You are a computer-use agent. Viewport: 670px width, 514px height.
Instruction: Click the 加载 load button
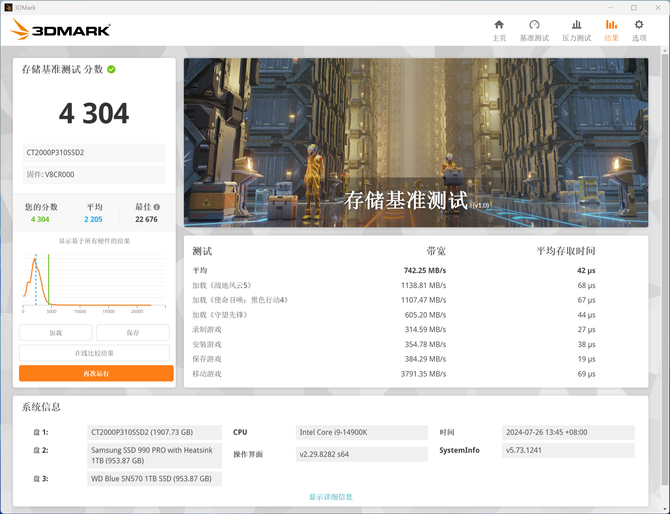click(x=56, y=332)
